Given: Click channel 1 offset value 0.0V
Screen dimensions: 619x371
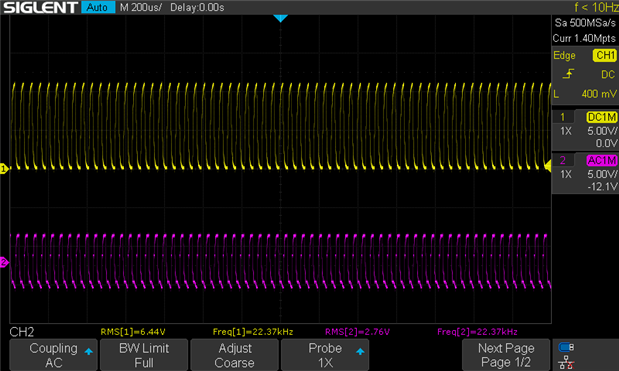Looking at the screenshot, I should coord(606,143).
